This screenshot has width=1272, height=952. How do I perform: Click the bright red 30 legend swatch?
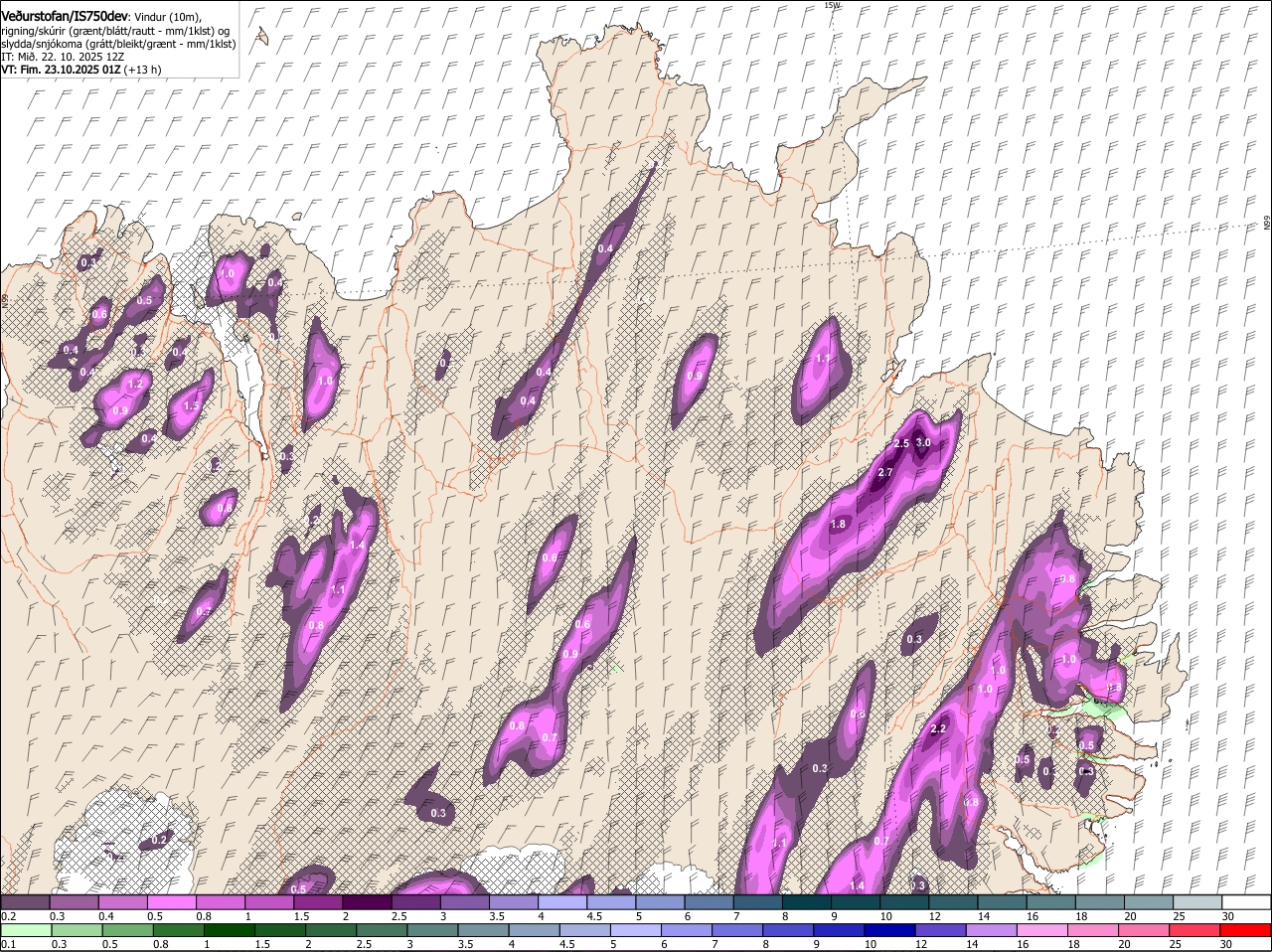[x=1246, y=931]
